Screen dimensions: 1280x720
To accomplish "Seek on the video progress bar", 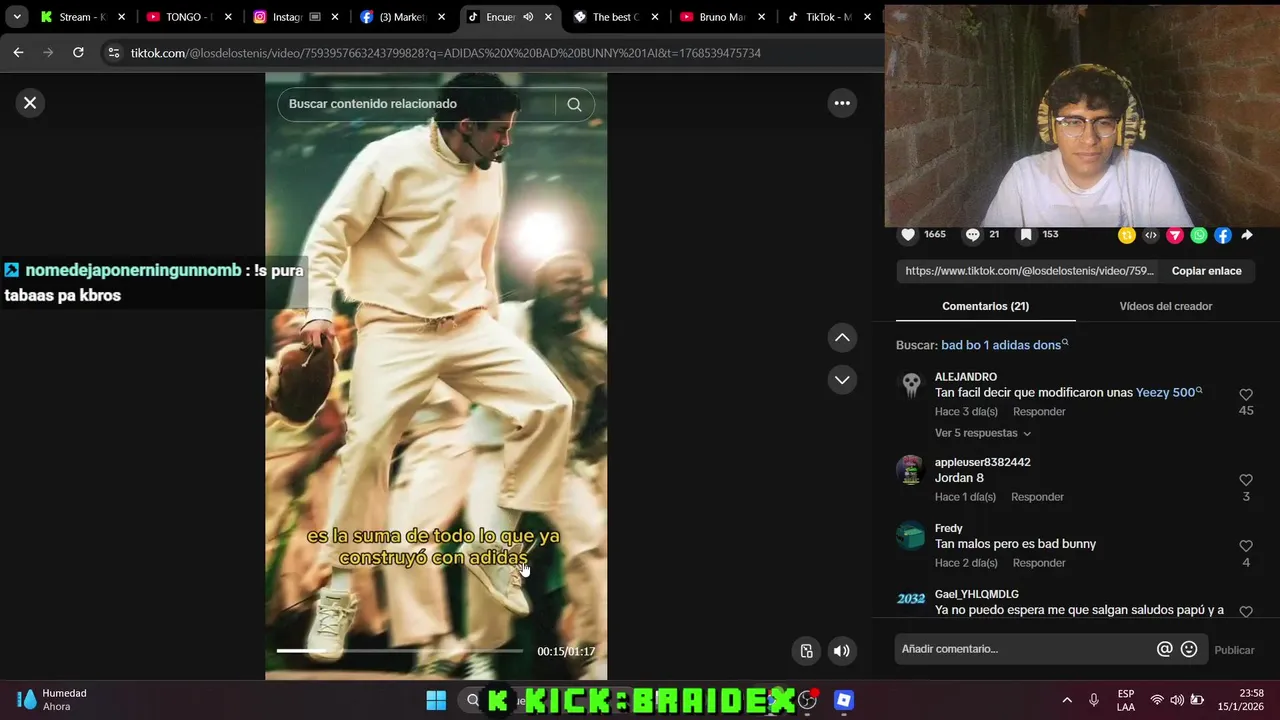I will coord(399,651).
